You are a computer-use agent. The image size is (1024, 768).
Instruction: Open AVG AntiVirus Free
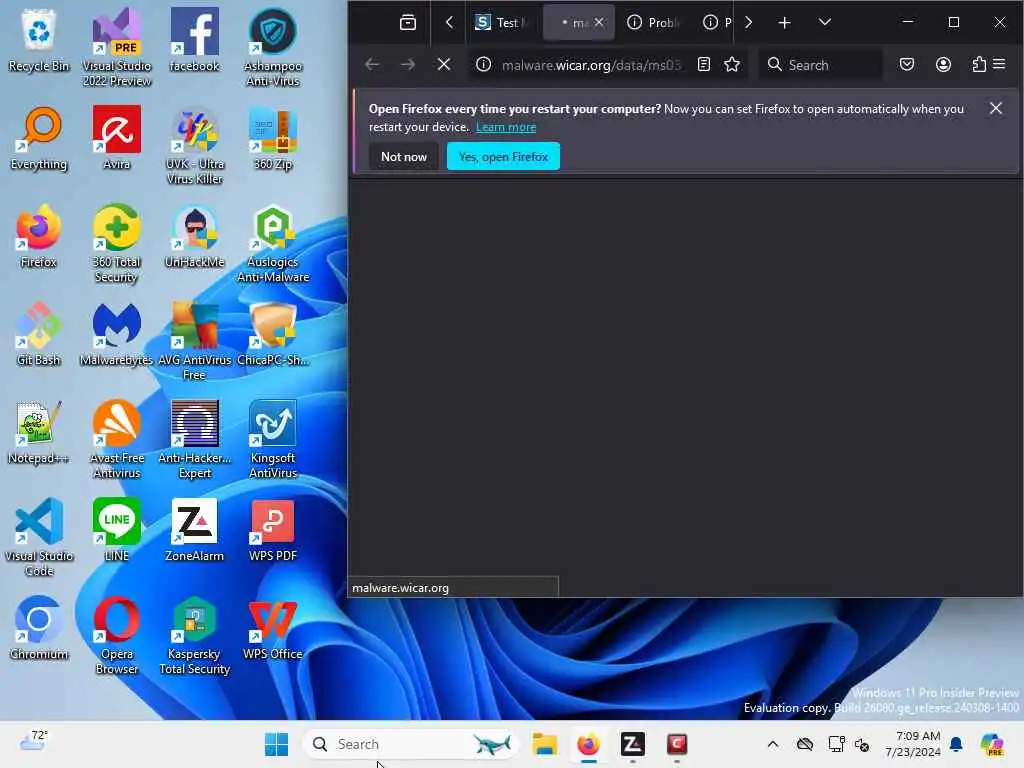click(x=194, y=342)
